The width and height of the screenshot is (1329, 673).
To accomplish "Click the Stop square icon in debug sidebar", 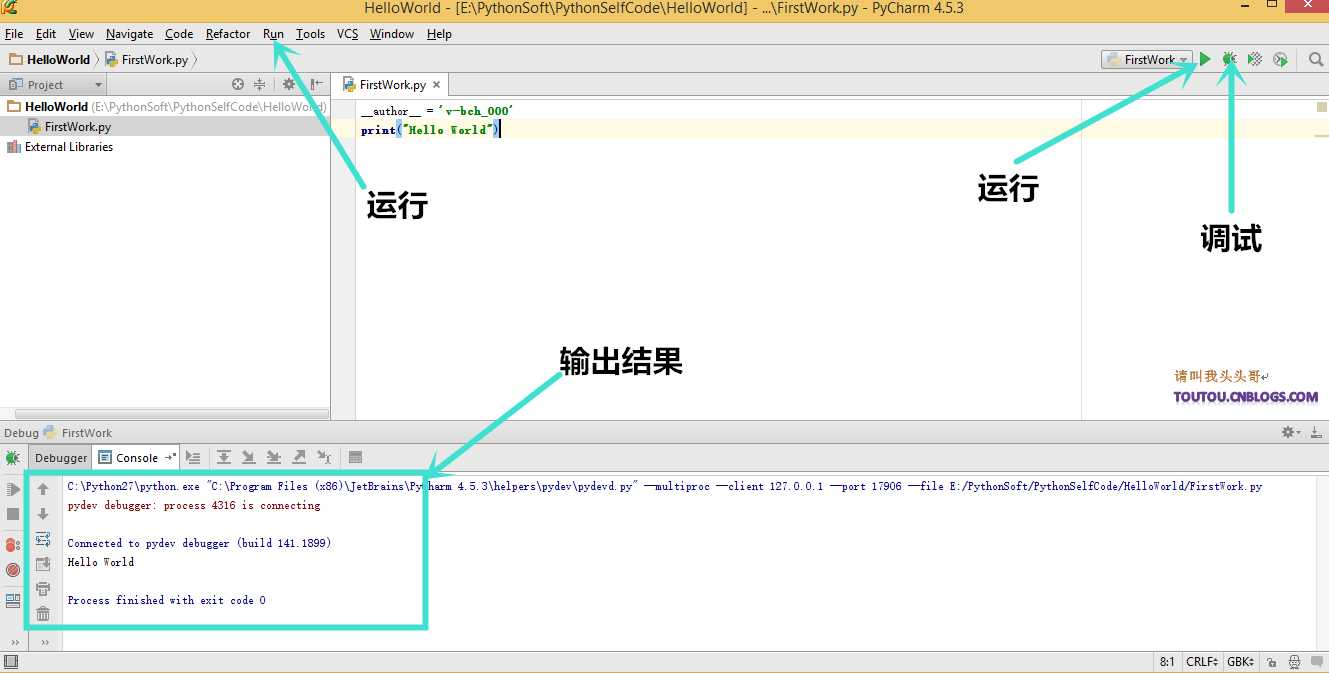I will 13,514.
